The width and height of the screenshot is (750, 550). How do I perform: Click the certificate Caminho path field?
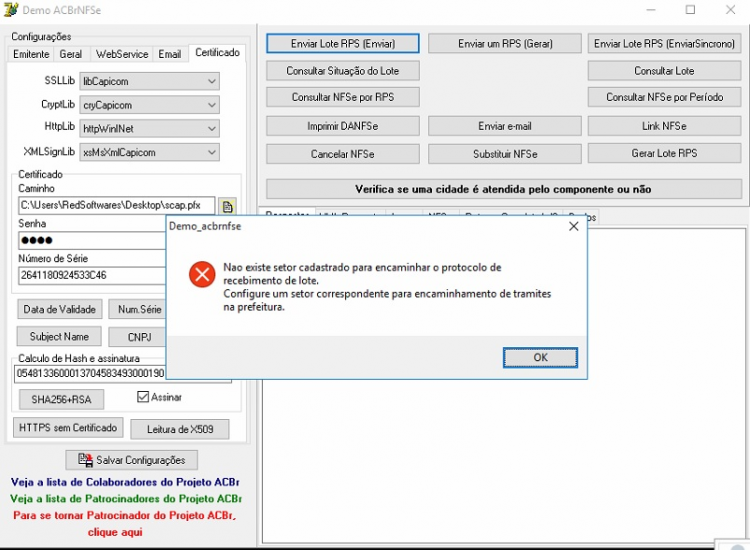[117, 205]
